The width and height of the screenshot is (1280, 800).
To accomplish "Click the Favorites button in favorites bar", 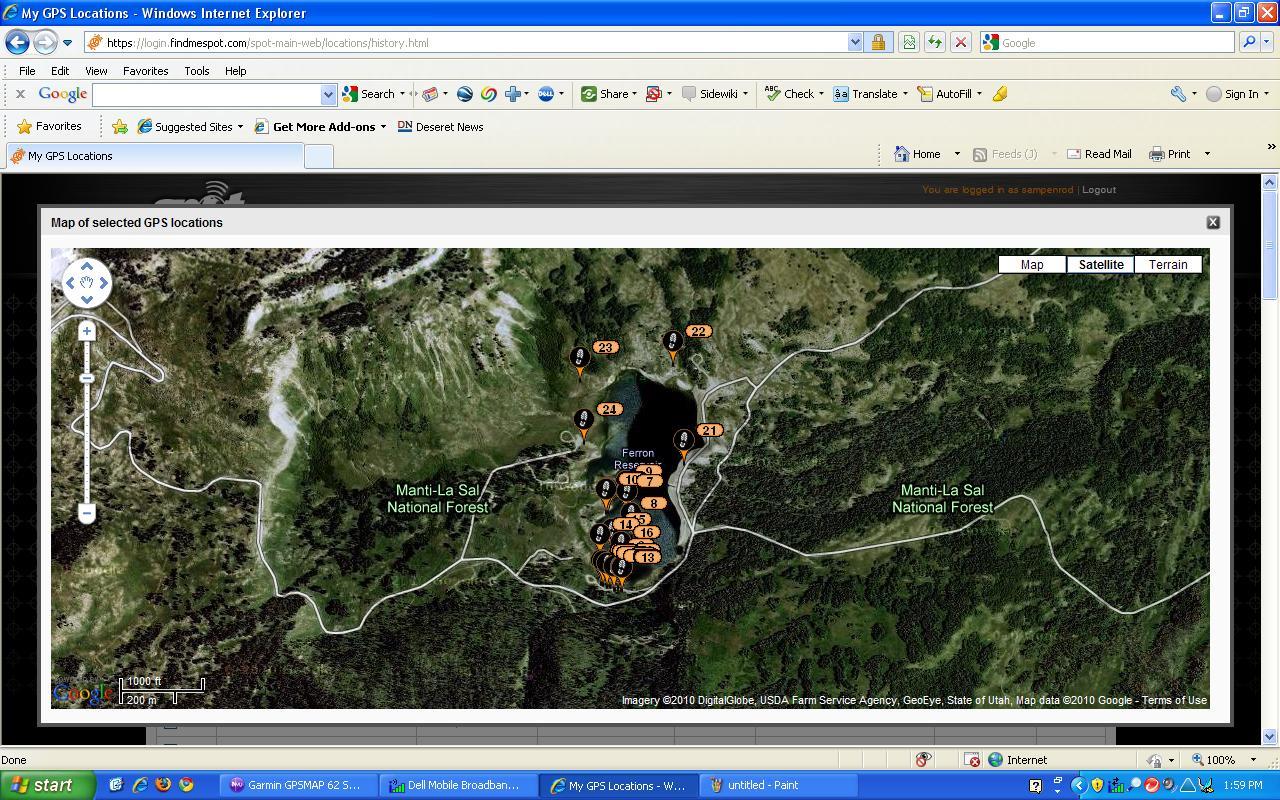I will point(49,127).
